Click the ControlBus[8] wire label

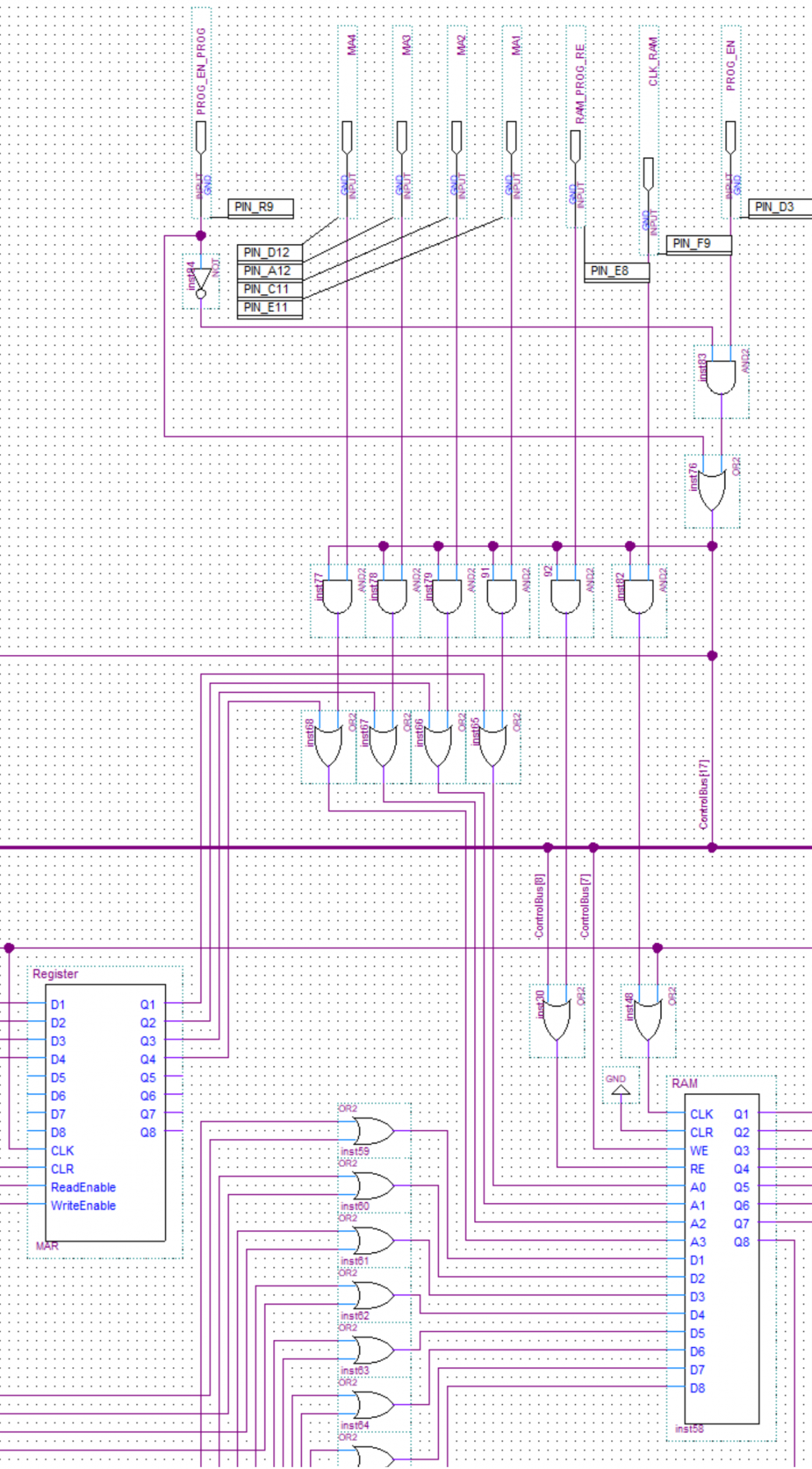tap(539, 906)
